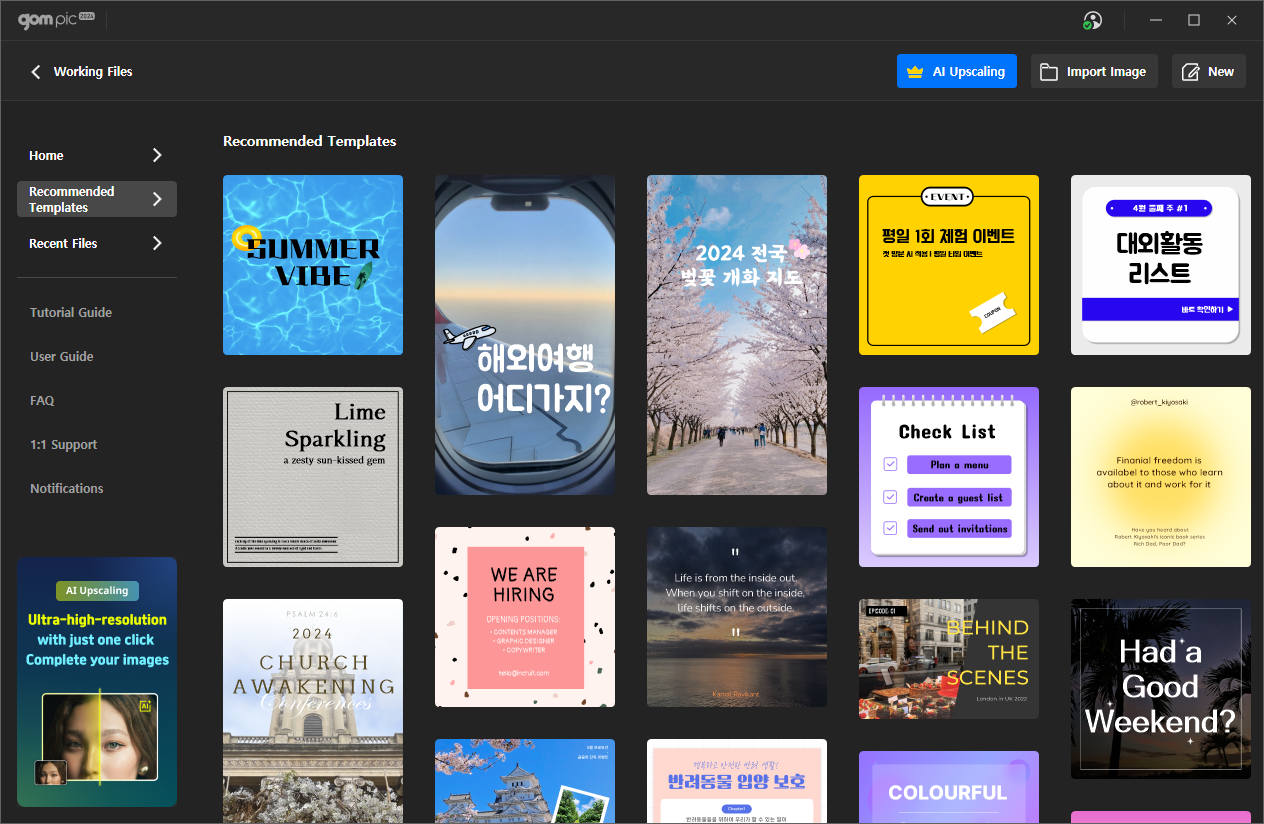Maximize the application window
1264x824 pixels.
coord(1193,20)
